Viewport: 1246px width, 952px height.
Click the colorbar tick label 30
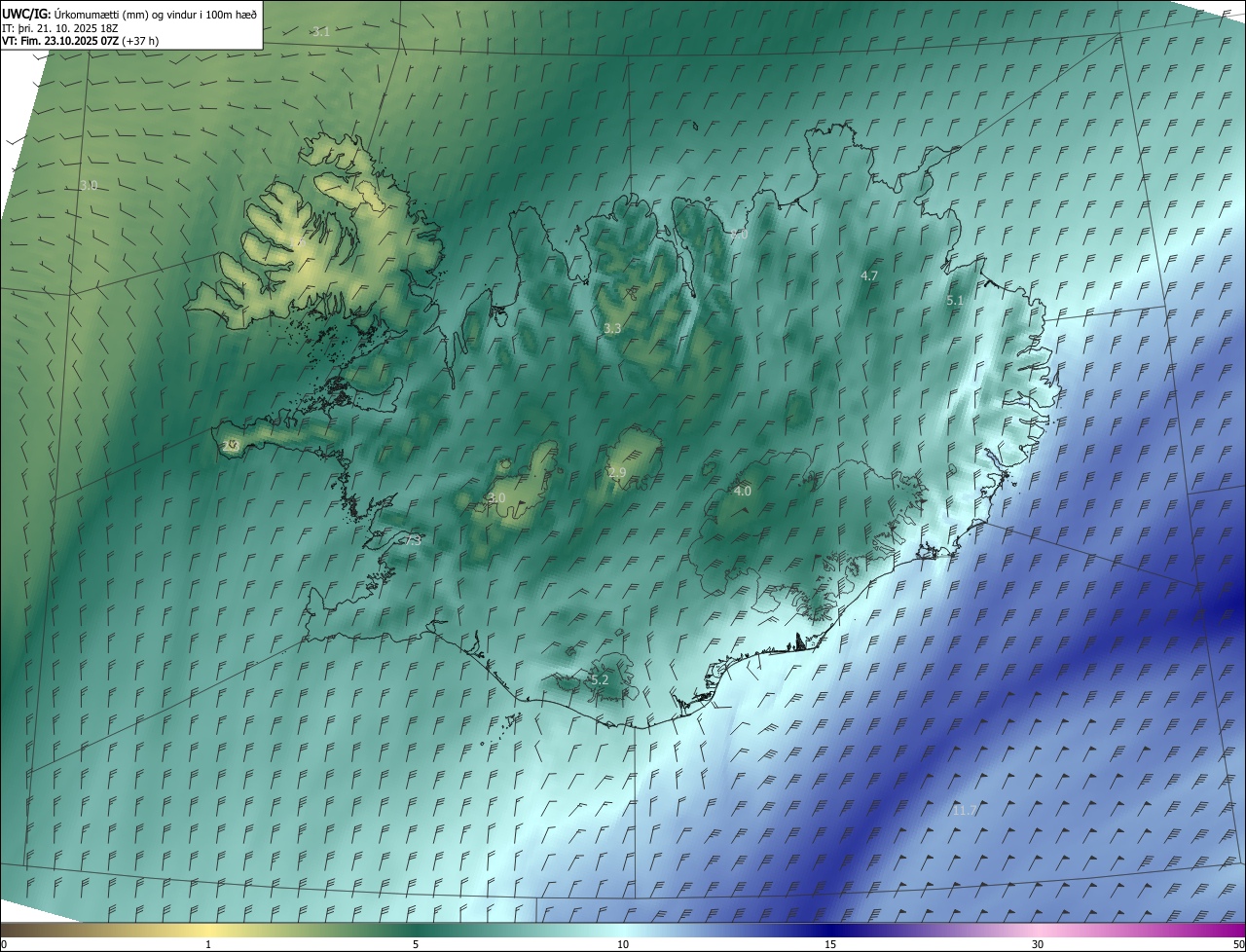point(1038,944)
